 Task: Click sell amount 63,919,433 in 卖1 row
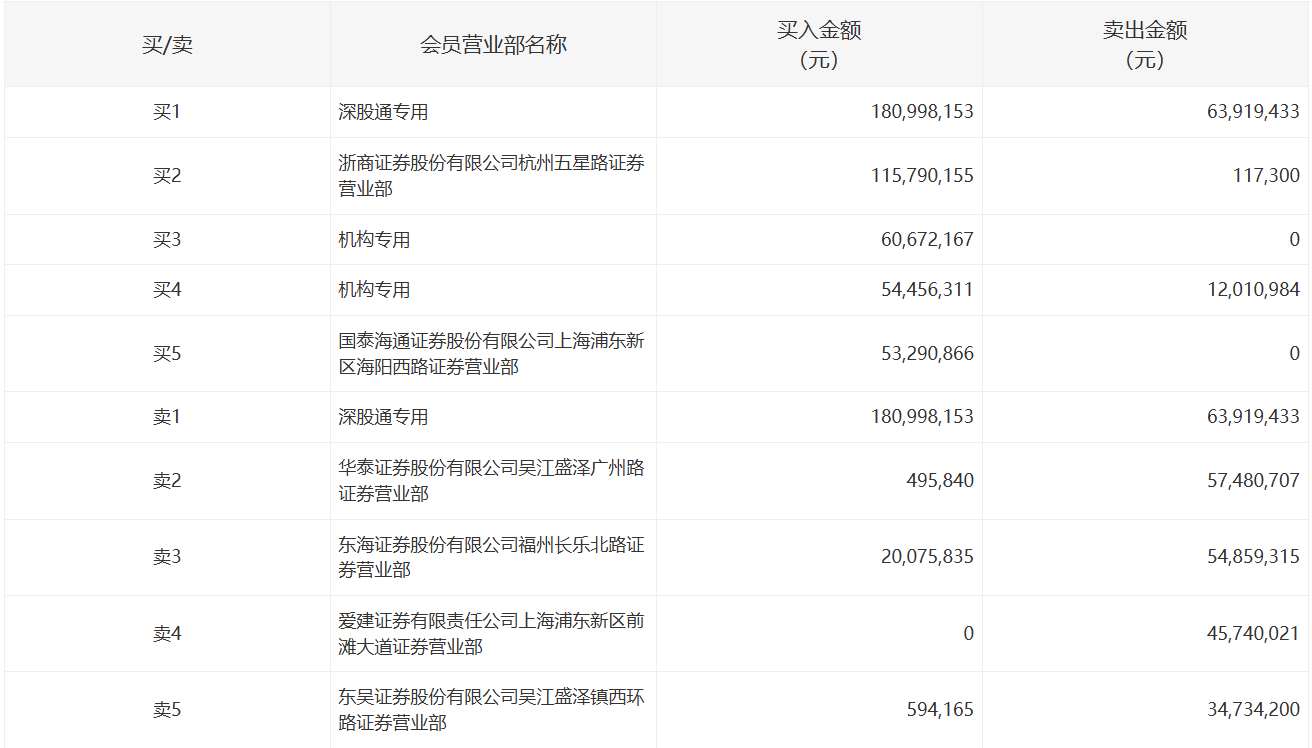click(1253, 417)
